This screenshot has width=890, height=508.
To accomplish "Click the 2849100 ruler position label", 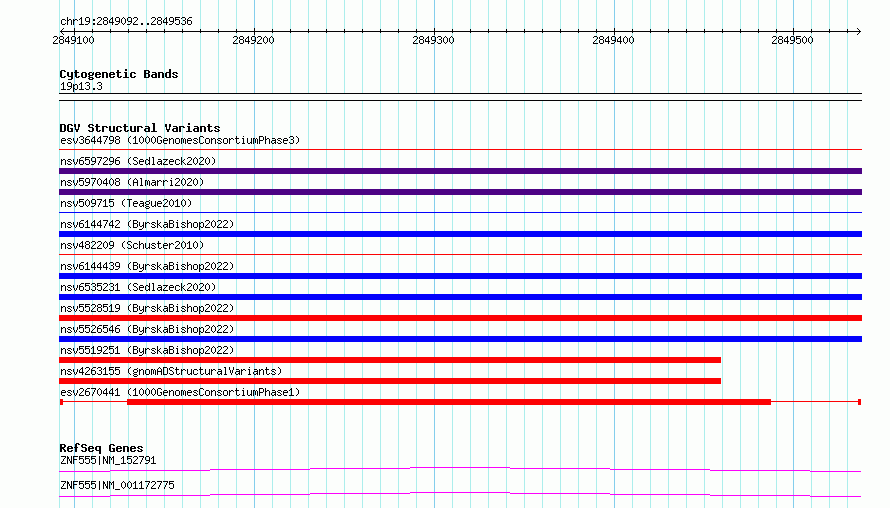I will [x=73, y=40].
